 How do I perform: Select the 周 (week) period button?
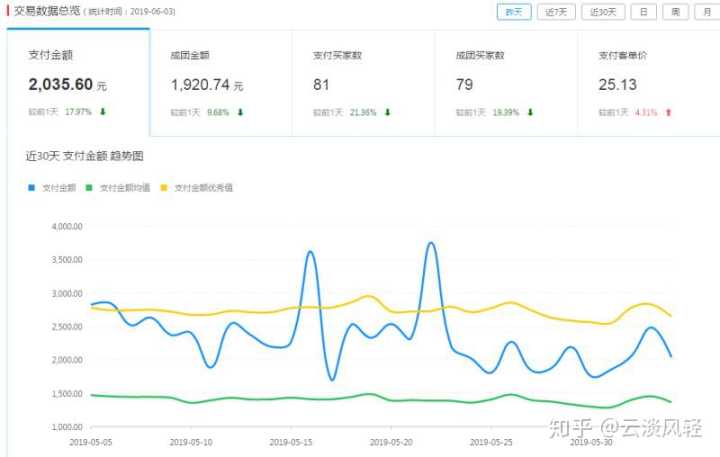[x=675, y=12]
